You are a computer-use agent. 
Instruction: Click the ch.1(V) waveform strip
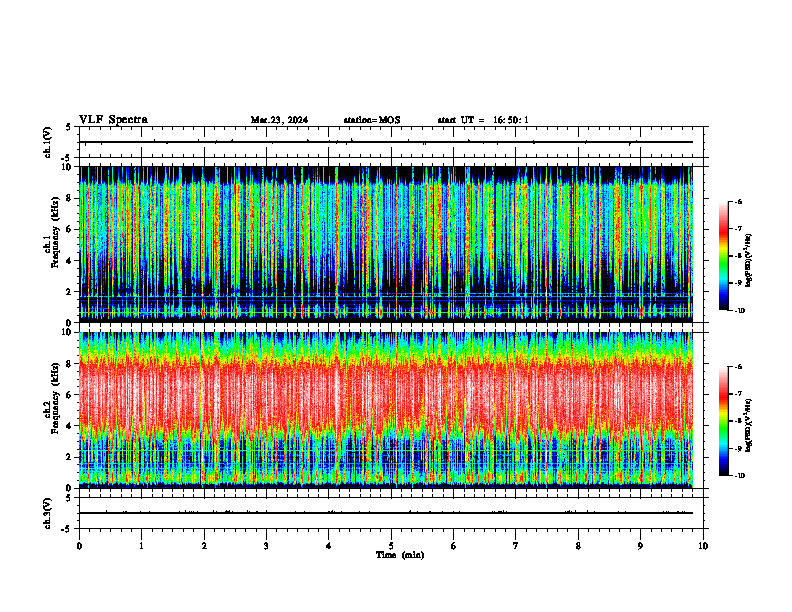(x=391, y=142)
